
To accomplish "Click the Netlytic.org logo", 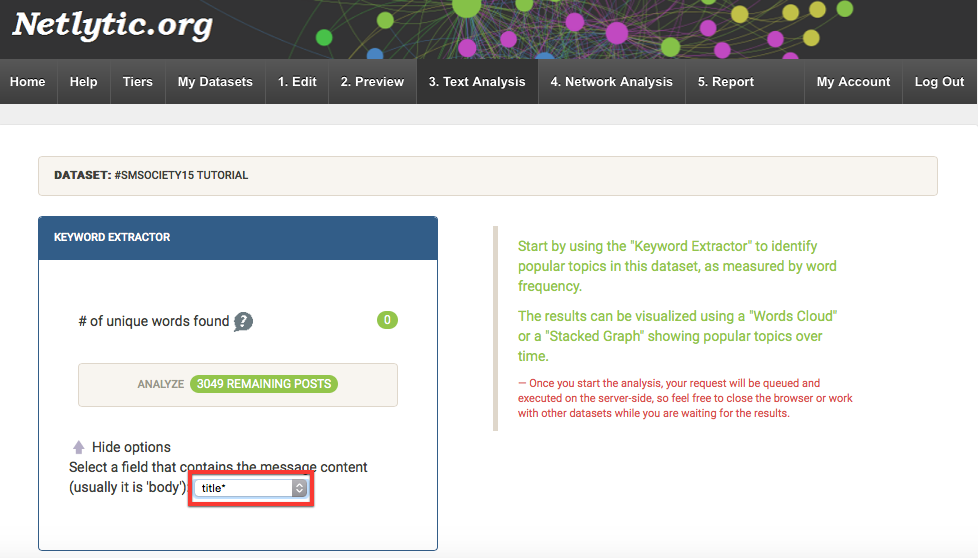I will click(x=112, y=25).
